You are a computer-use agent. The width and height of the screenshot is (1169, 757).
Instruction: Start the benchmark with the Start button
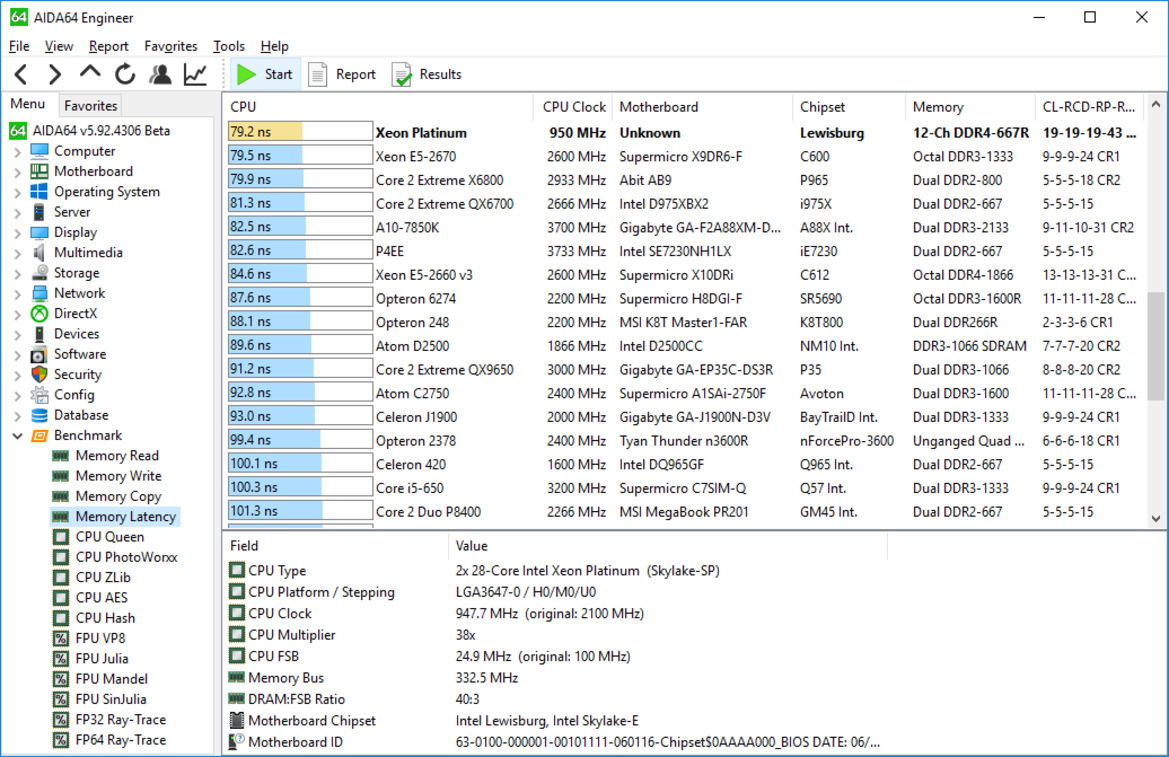pyautogui.click(x=265, y=74)
